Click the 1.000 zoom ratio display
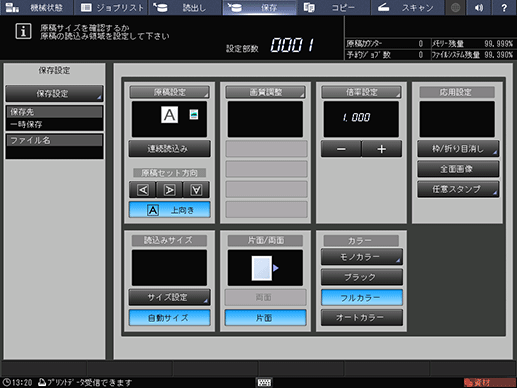This screenshot has width=517, height=388. (x=361, y=119)
